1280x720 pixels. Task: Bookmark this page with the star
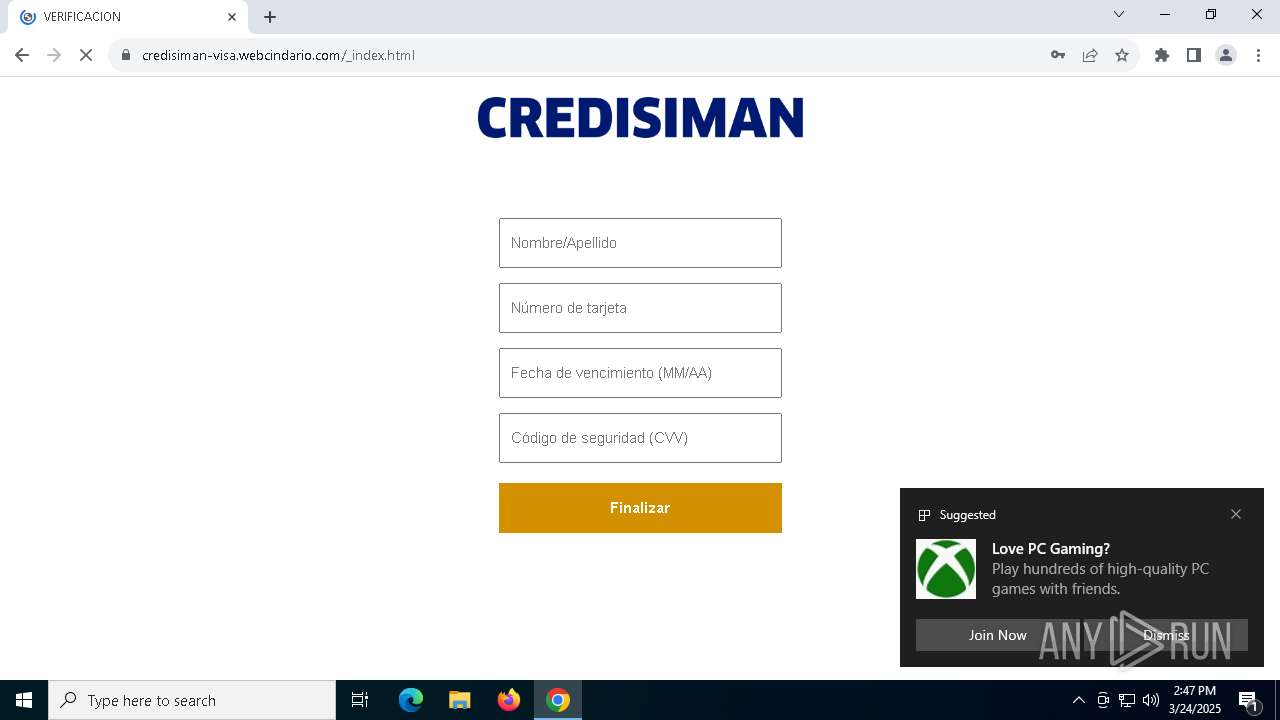(x=1122, y=55)
